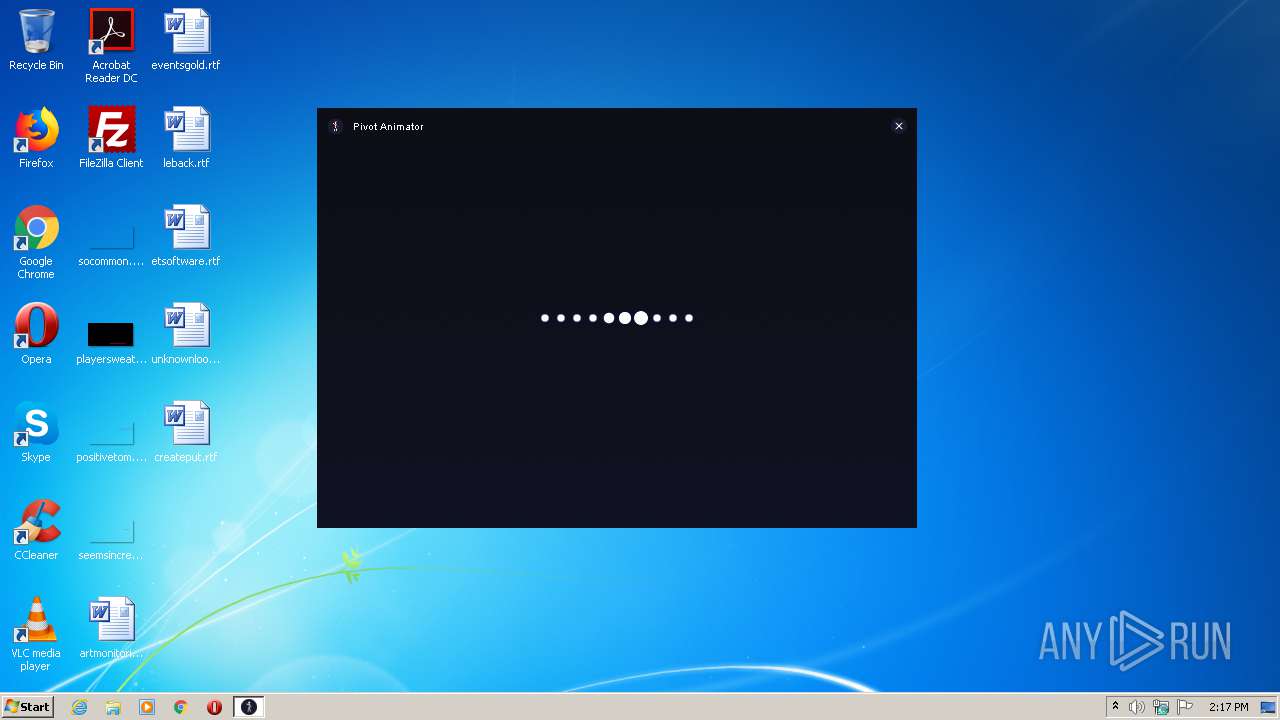Switch to Pivot Animator taskbar button
Viewport: 1280px width, 720px height.
coord(249,707)
